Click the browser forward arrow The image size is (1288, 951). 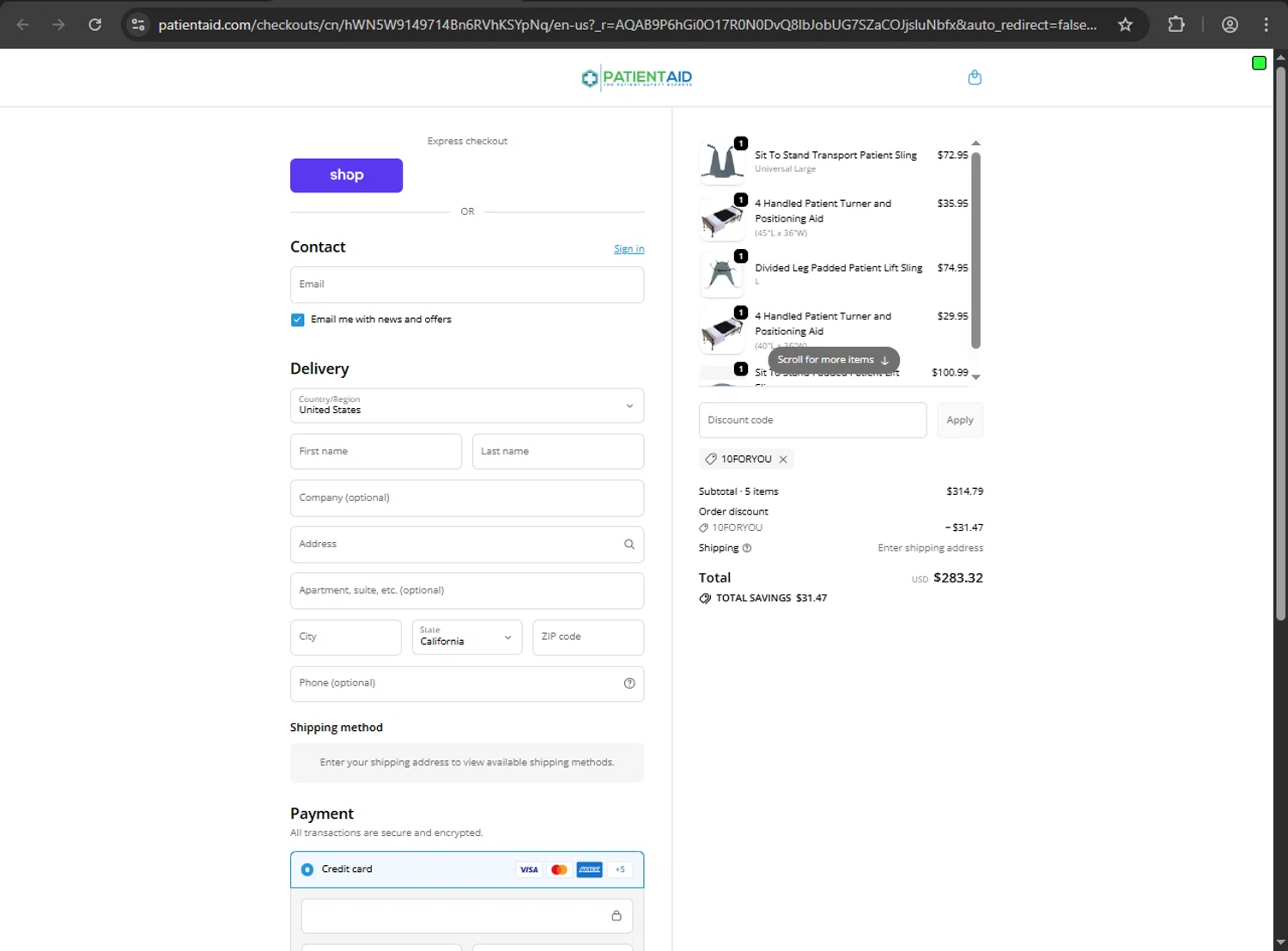58,25
